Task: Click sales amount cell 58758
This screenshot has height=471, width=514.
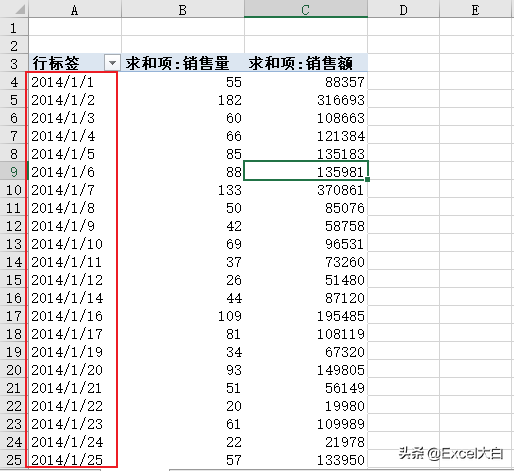Action: pyautogui.click(x=306, y=226)
